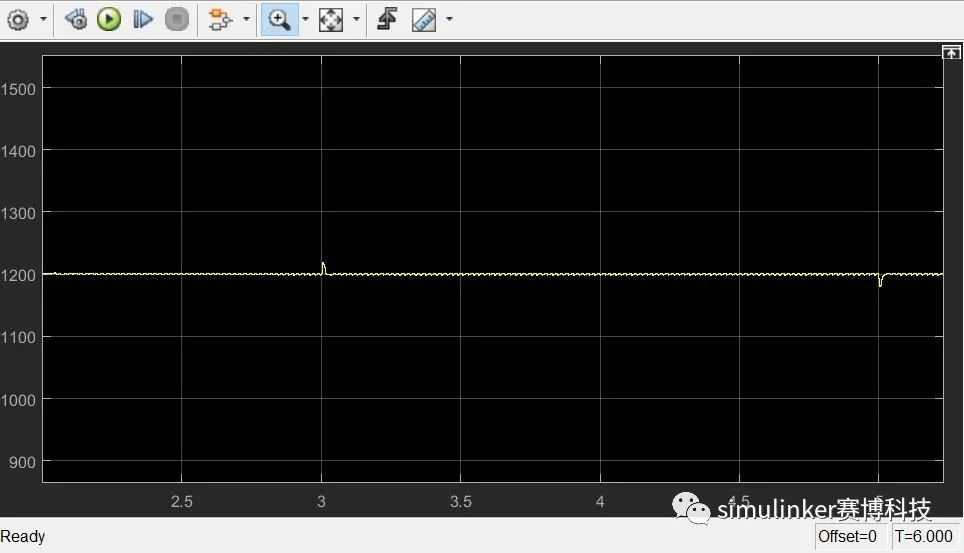Click the 3.5 x-axis tick label
Viewport: 964px width, 553px height.
[460, 501]
